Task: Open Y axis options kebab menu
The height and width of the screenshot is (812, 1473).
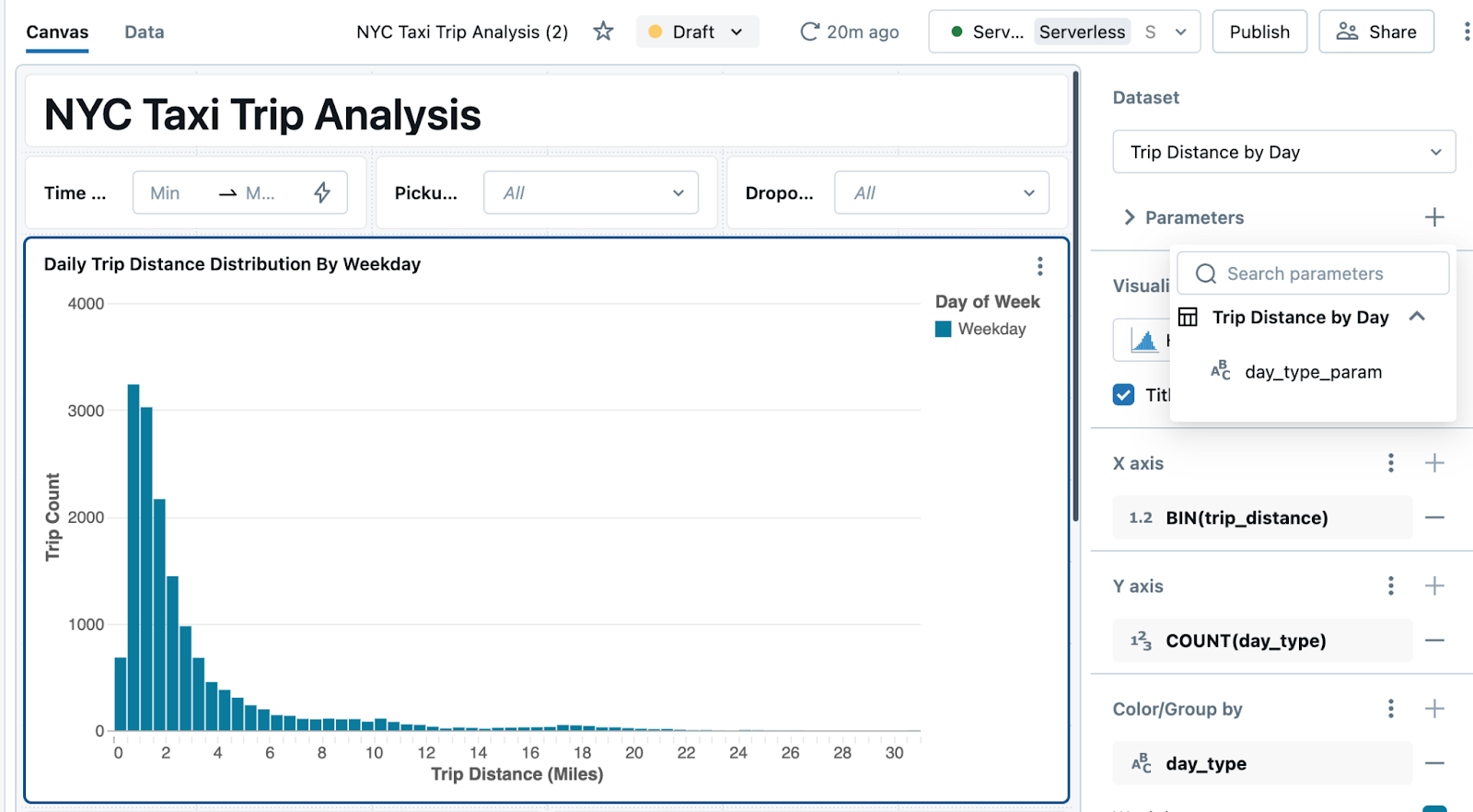Action: 1390,586
